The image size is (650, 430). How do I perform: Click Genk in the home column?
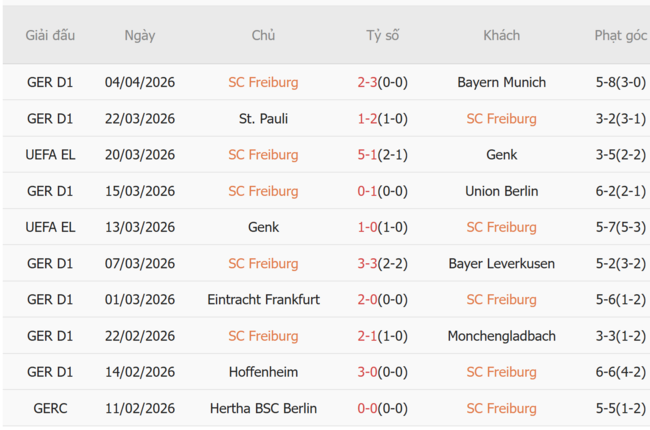click(263, 227)
